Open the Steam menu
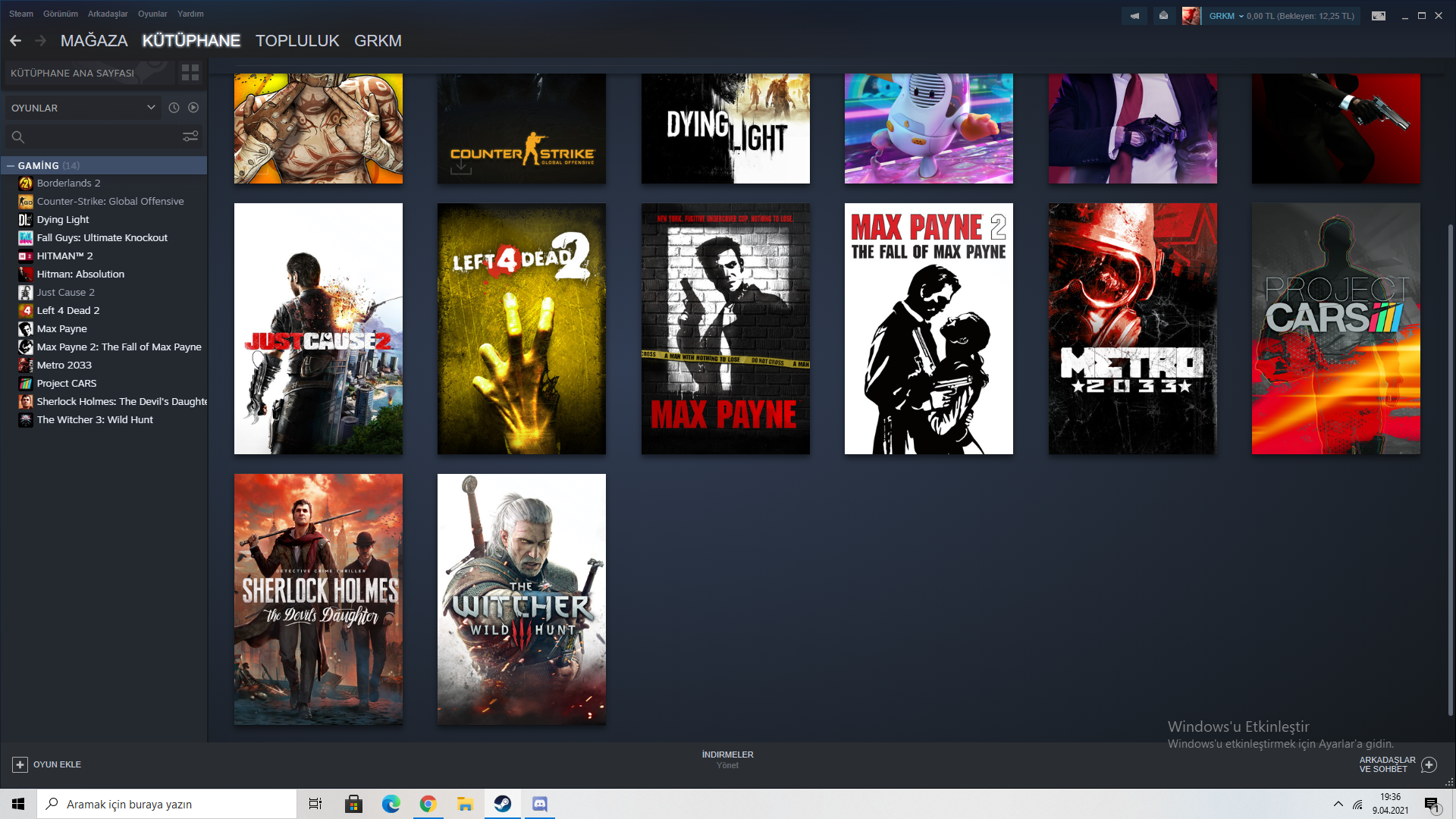Screen dimensions: 1456x819 click(x=21, y=14)
